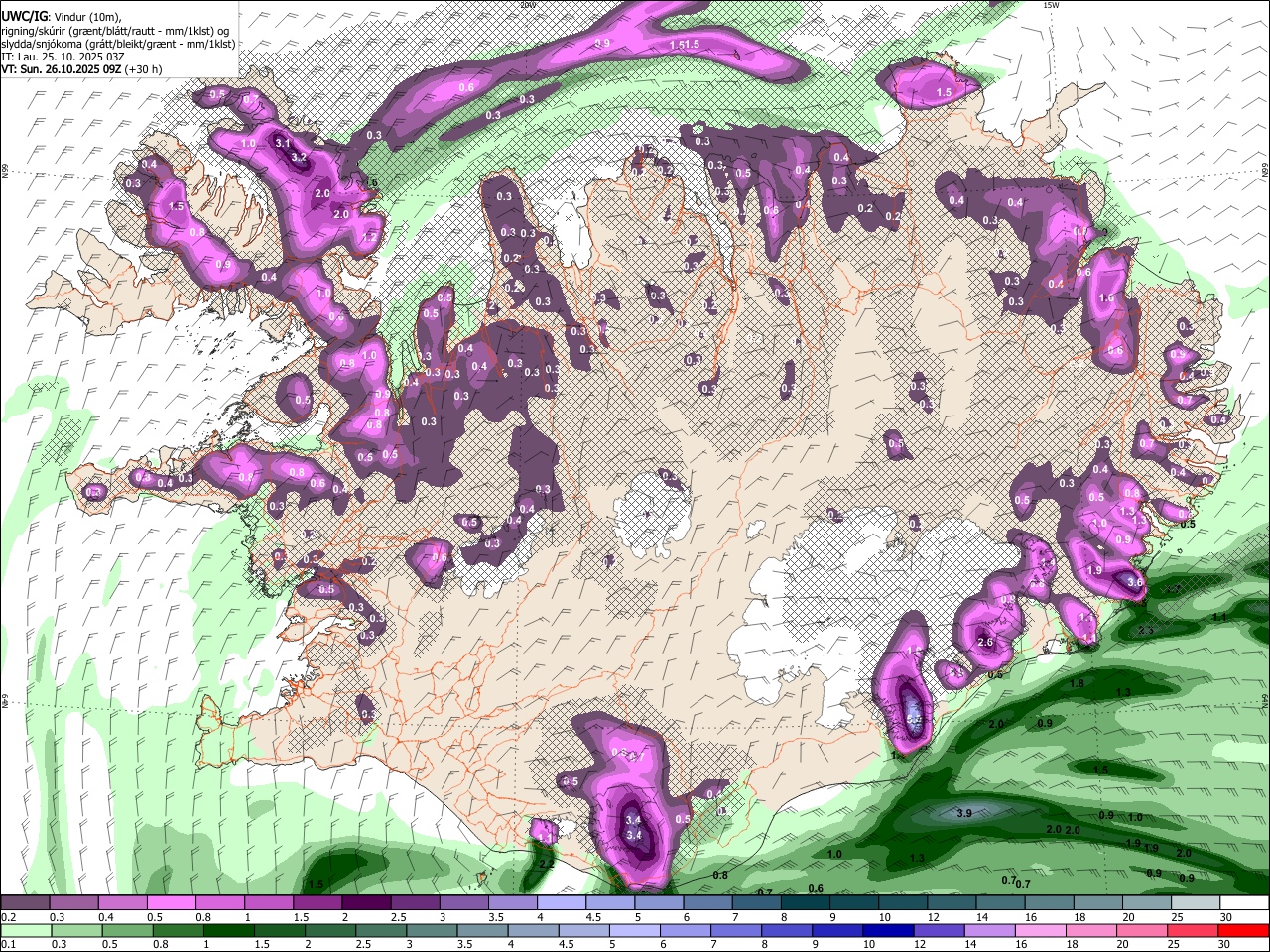Viewport: 1270px width, 952px height.
Task: Pick the light pink 16–18 swatch in lower legend row
Action: (1040, 931)
